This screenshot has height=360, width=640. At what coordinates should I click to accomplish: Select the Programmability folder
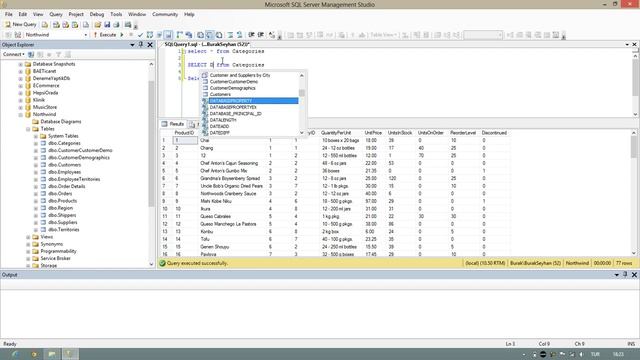(x=58, y=251)
